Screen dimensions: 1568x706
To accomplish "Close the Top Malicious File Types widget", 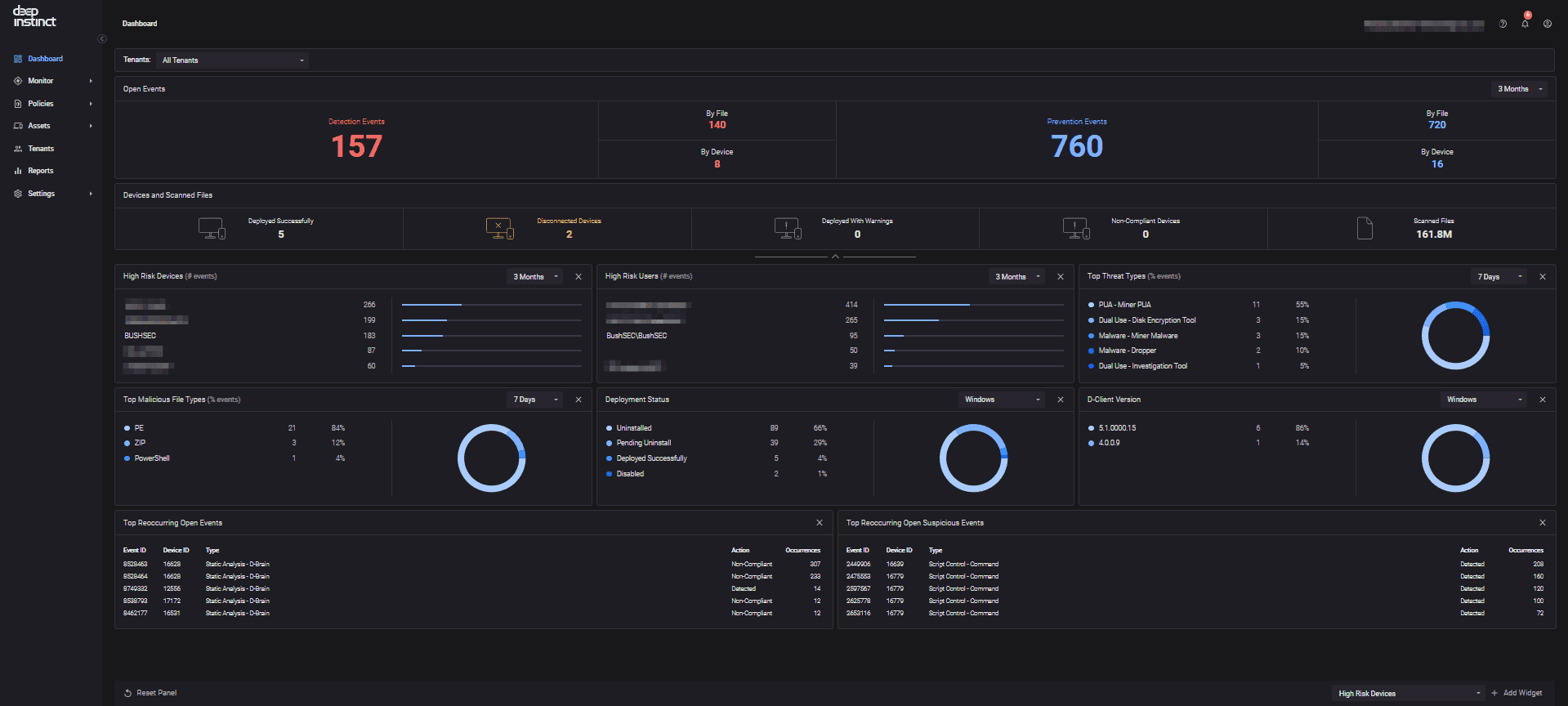I will click(x=579, y=400).
